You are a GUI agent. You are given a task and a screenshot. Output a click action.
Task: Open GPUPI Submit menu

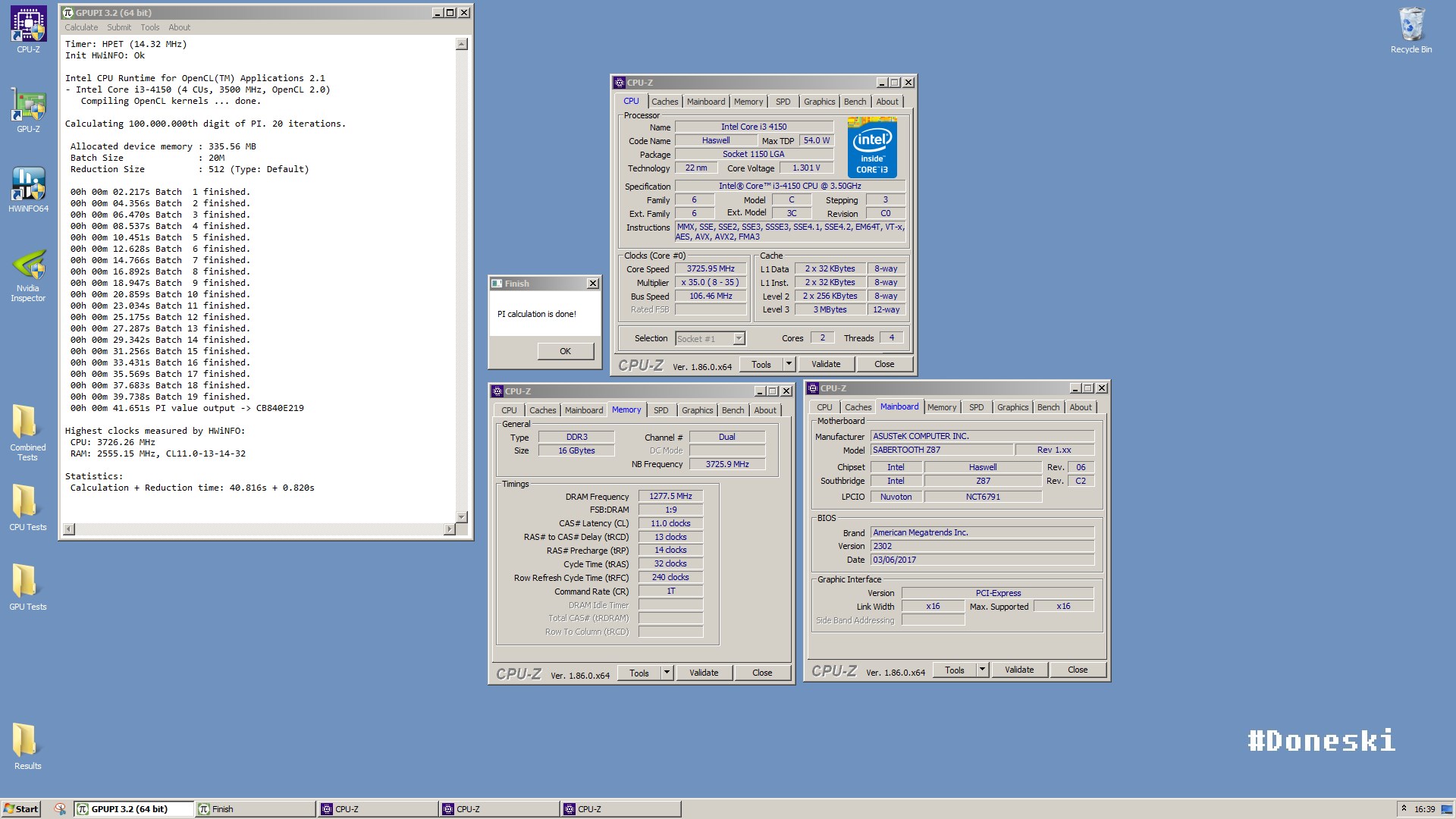click(119, 27)
